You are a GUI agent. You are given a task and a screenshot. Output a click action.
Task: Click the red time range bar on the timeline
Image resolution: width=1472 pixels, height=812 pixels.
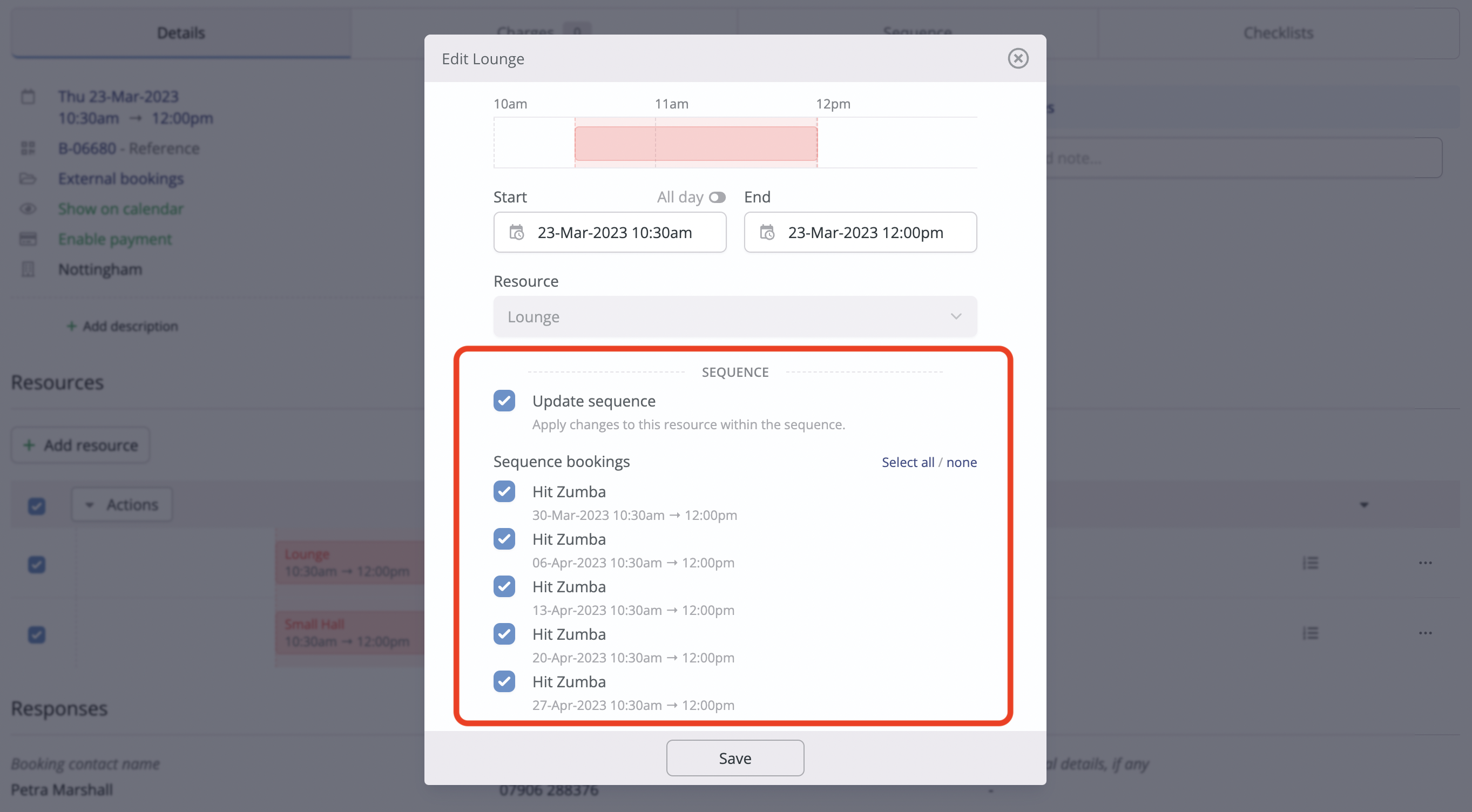[x=696, y=144]
